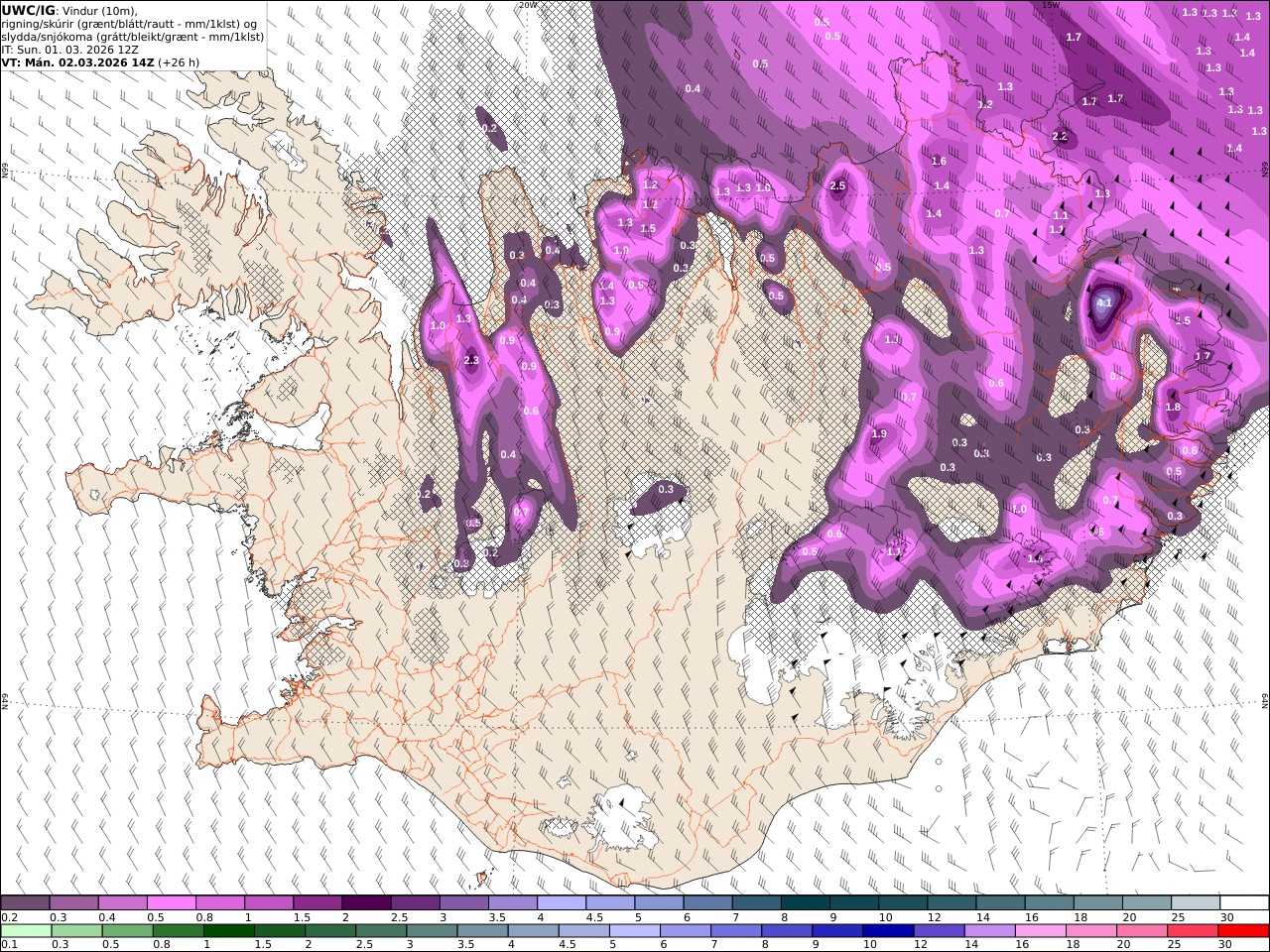Image resolution: width=1270 pixels, height=952 pixels.
Task: Select bright pink snow swatch between 0.5 and 0.8
Action: (x=171, y=903)
